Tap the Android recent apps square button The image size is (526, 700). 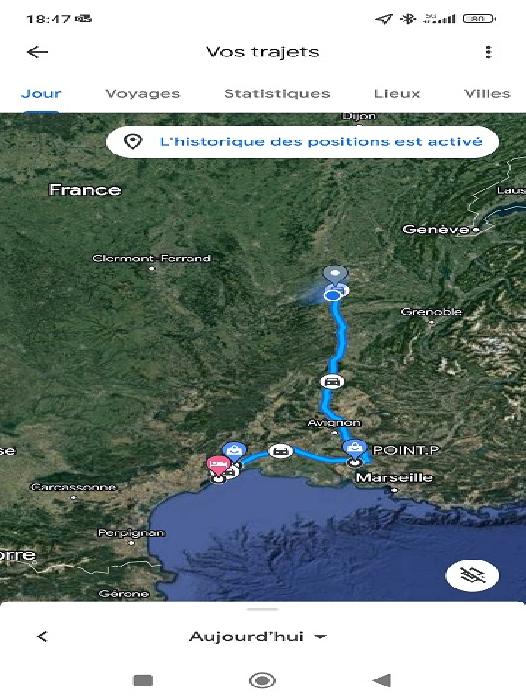pyautogui.click(x=143, y=680)
